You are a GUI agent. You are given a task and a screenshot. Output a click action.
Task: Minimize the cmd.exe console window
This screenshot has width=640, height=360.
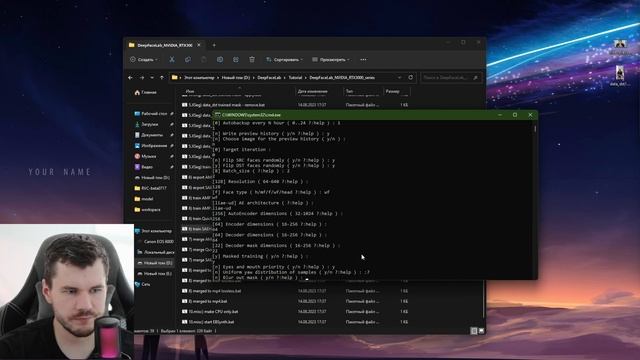point(500,115)
